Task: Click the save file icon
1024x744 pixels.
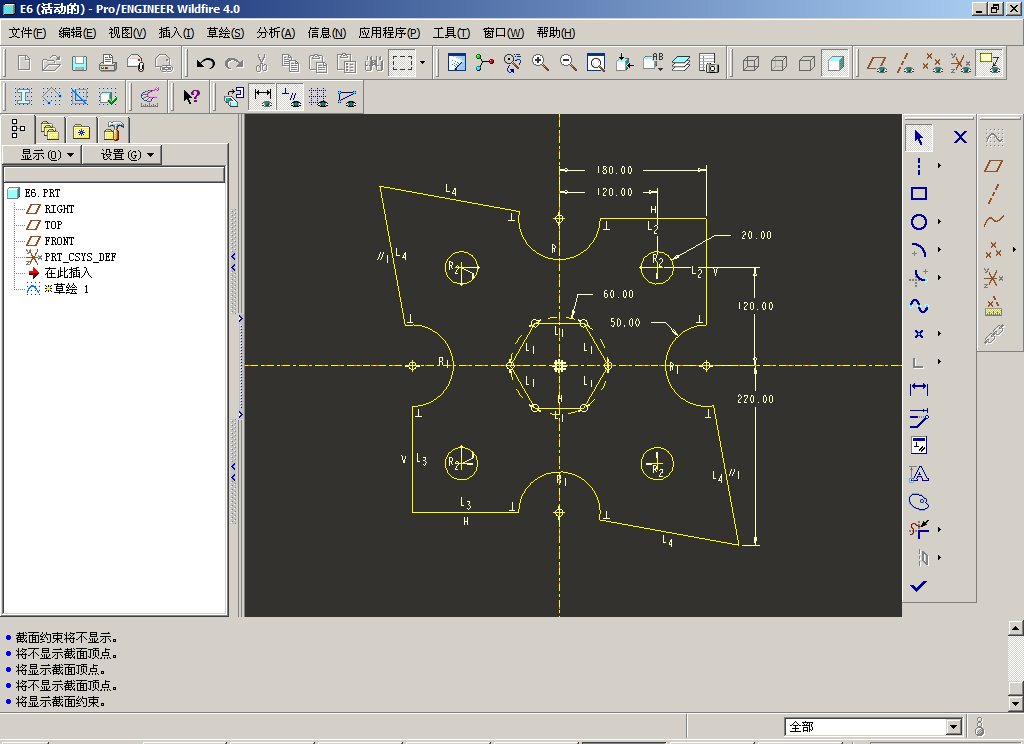Action: (79, 63)
